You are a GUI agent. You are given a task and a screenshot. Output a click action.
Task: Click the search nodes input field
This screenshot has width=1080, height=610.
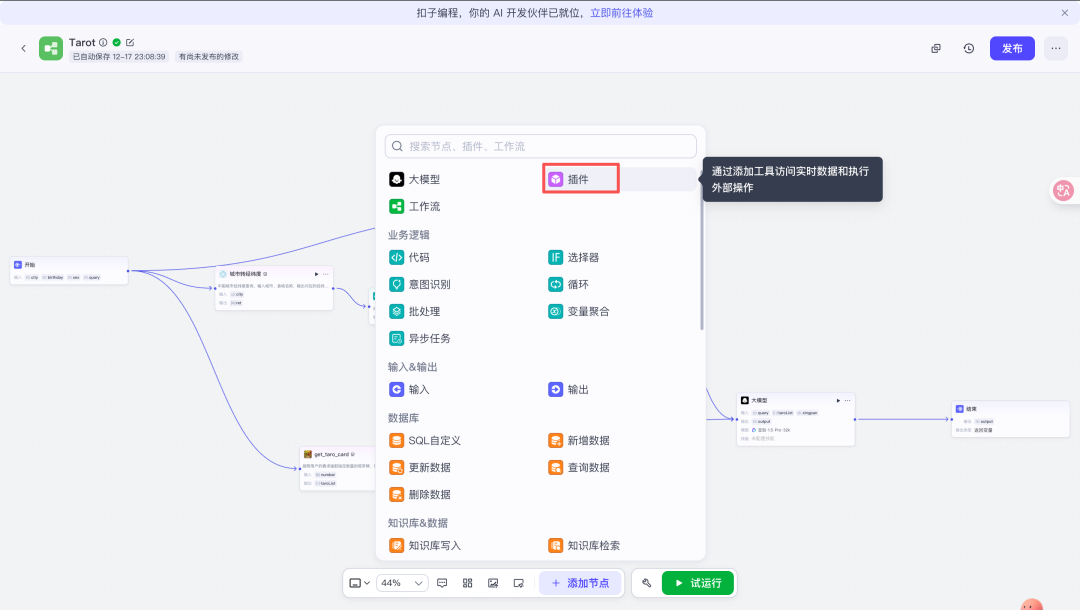click(x=541, y=146)
